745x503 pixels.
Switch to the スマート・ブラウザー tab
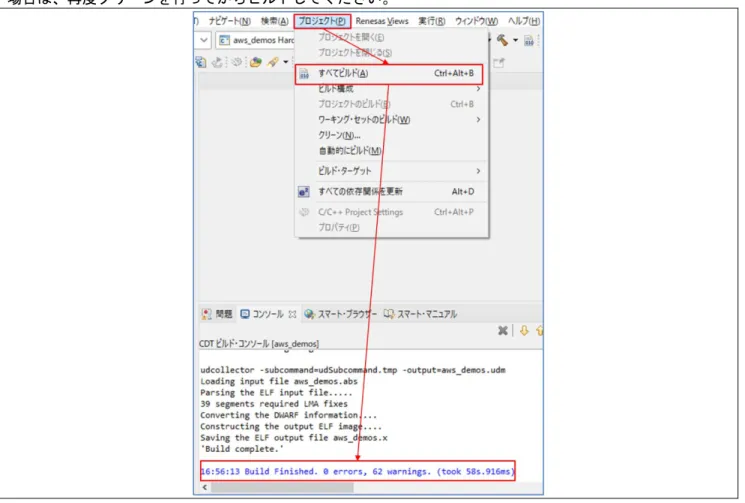tap(341, 314)
